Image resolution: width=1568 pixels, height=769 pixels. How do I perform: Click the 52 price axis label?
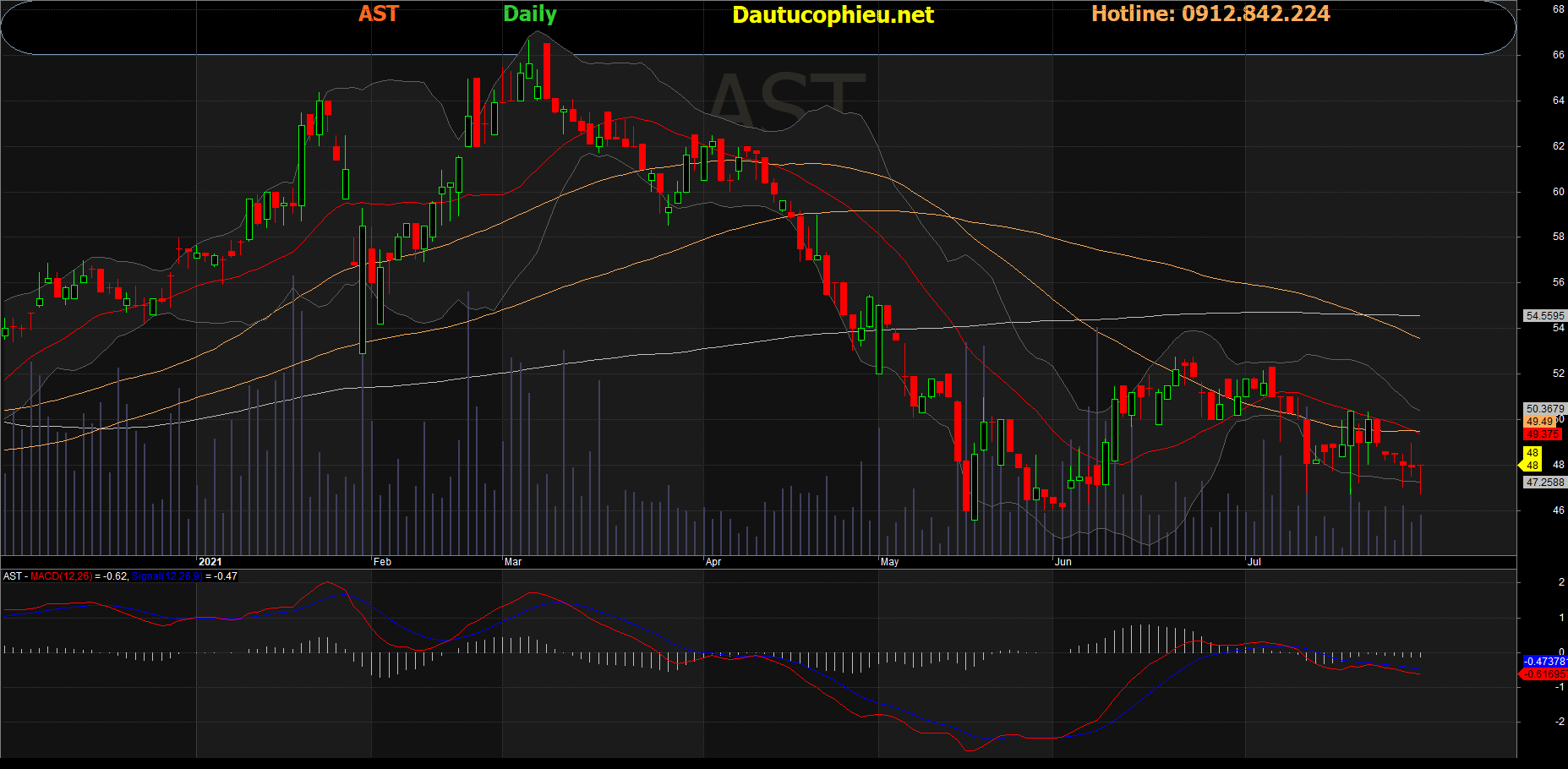click(x=1558, y=374)
